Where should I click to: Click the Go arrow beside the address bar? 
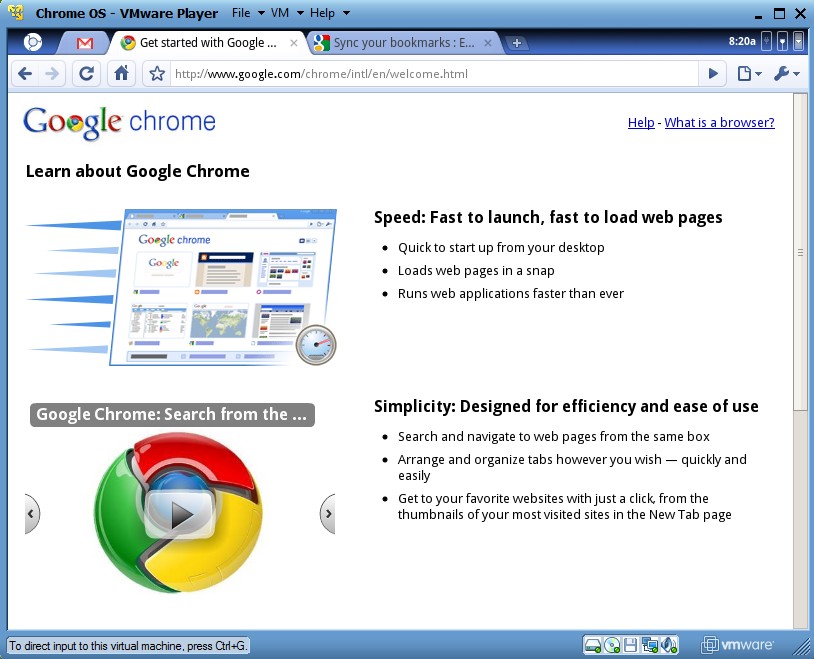click(712, 73)
